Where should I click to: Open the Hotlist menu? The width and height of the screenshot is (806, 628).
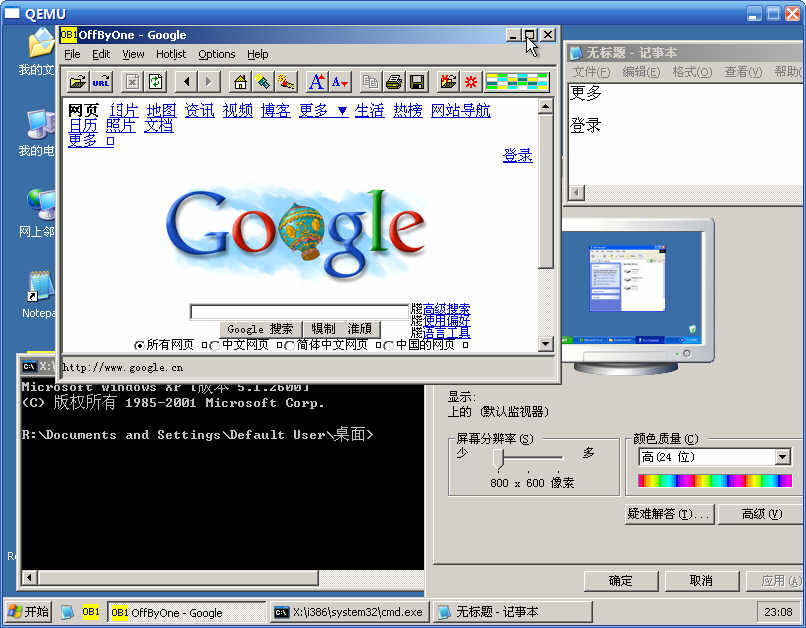click(171, 54)
